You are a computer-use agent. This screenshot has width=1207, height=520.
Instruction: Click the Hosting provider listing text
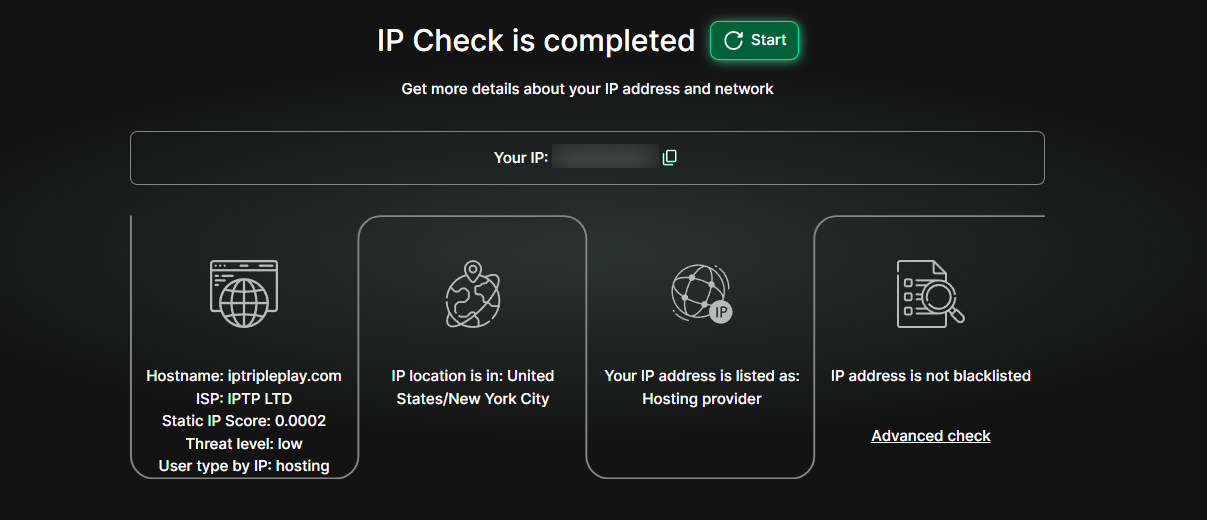pyautogui.click(x=702, y=399)
